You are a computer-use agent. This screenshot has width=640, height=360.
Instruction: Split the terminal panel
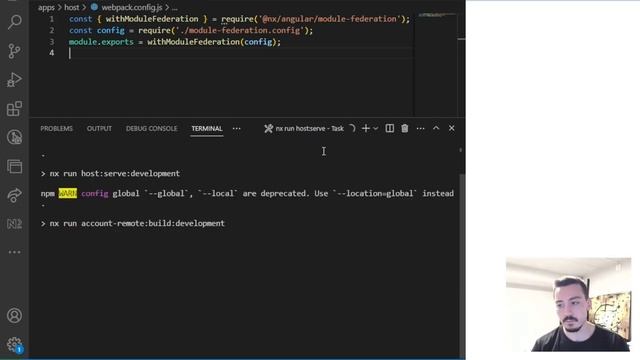(390, 129)
